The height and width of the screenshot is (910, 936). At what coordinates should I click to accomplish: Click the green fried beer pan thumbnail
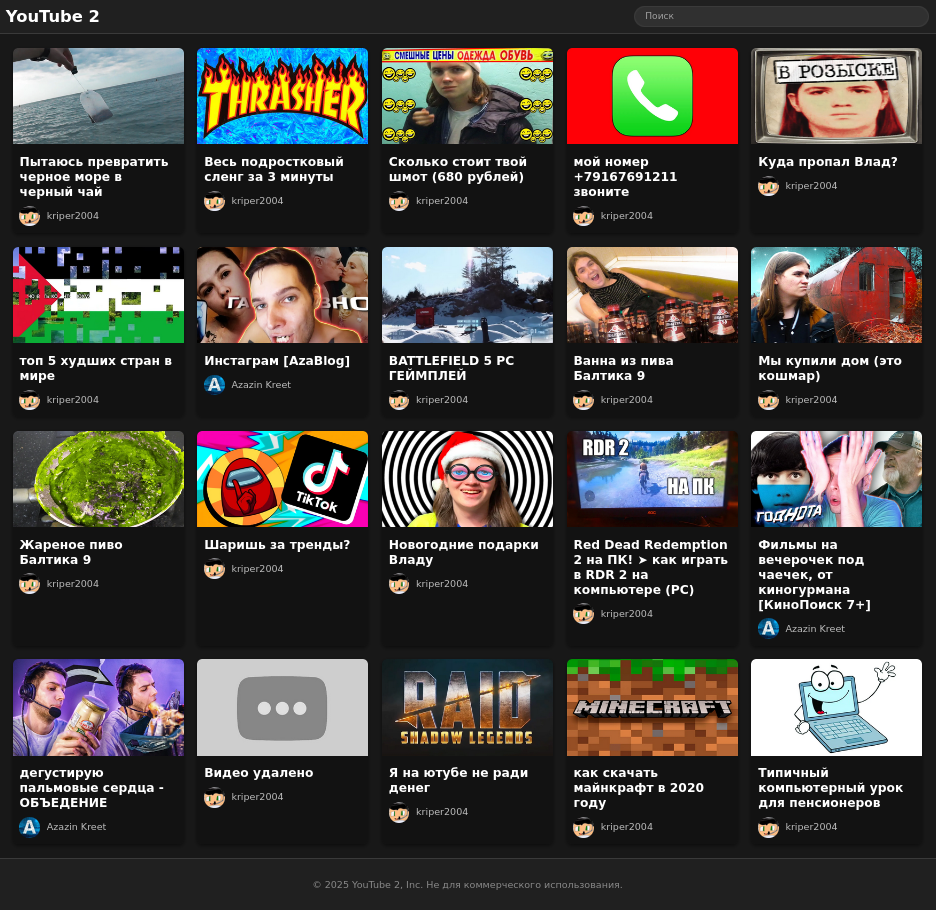point(98,479)
